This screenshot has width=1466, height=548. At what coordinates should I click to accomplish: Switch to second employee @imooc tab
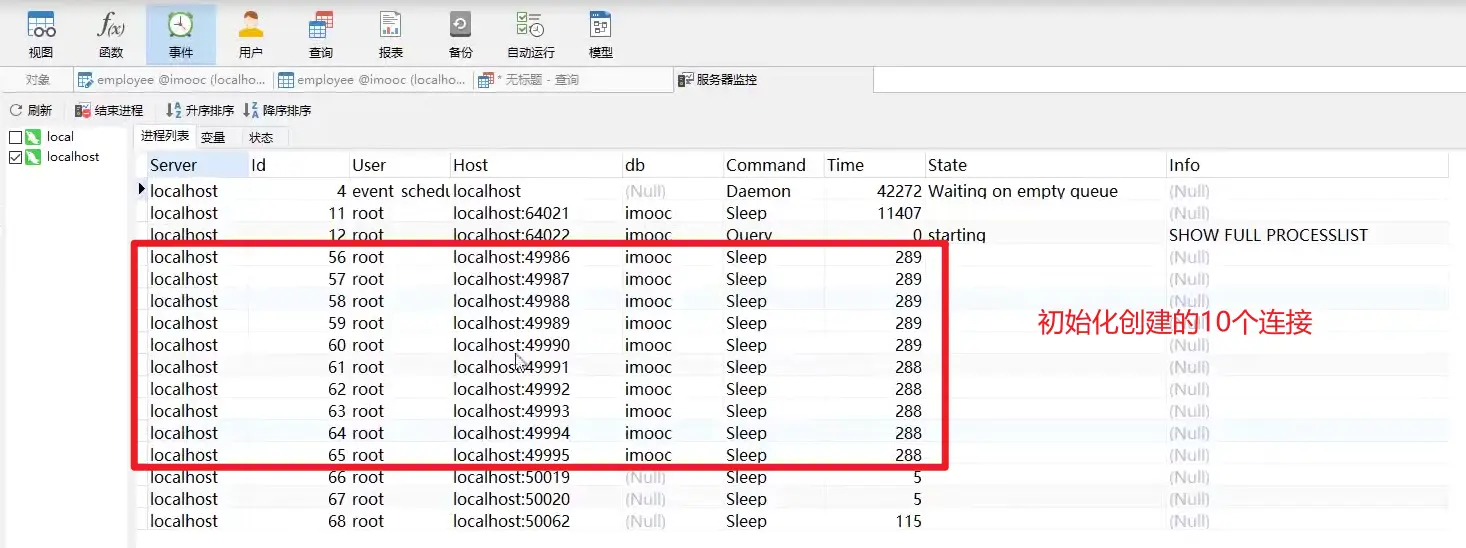373,80
